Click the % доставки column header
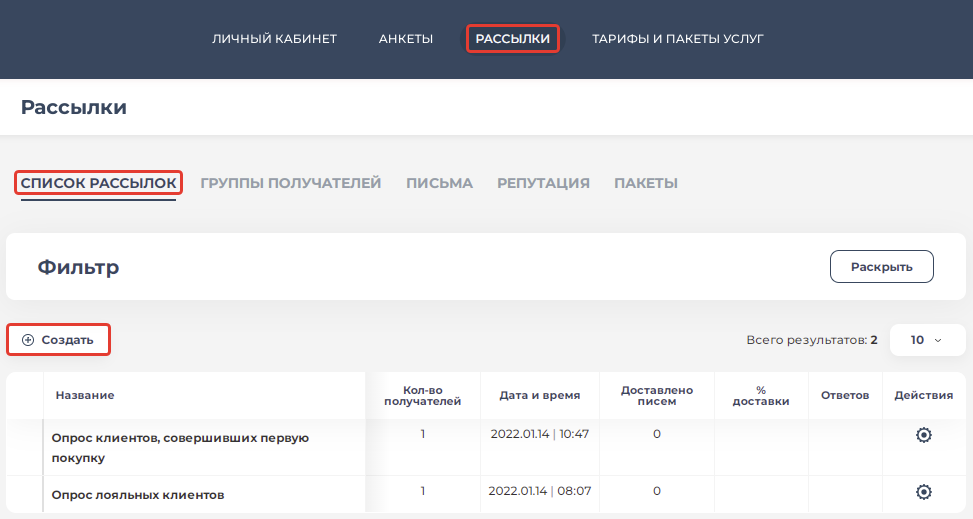Screen dimensions: 973x519 761,395
